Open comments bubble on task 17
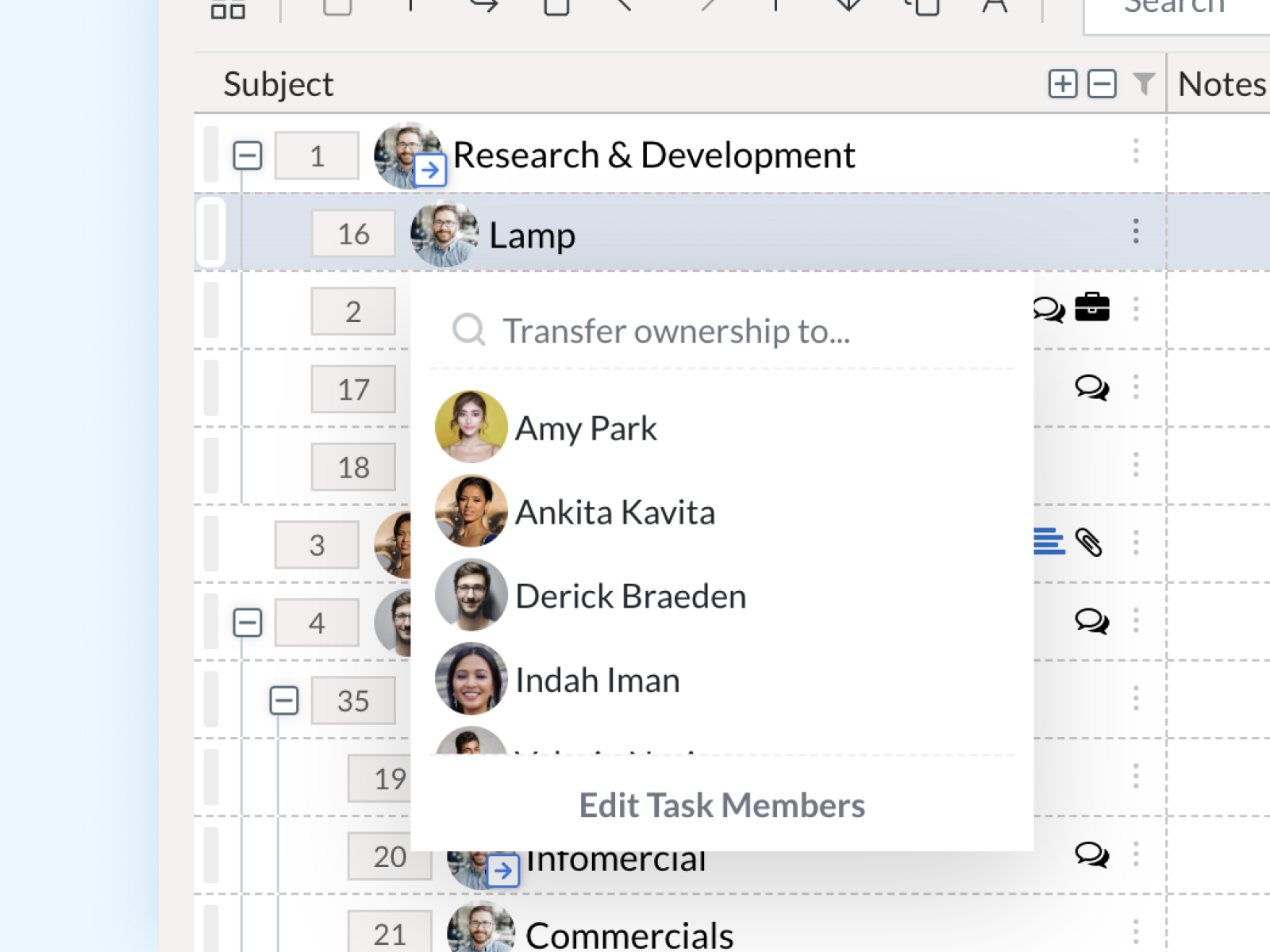 coord(1092,387)
